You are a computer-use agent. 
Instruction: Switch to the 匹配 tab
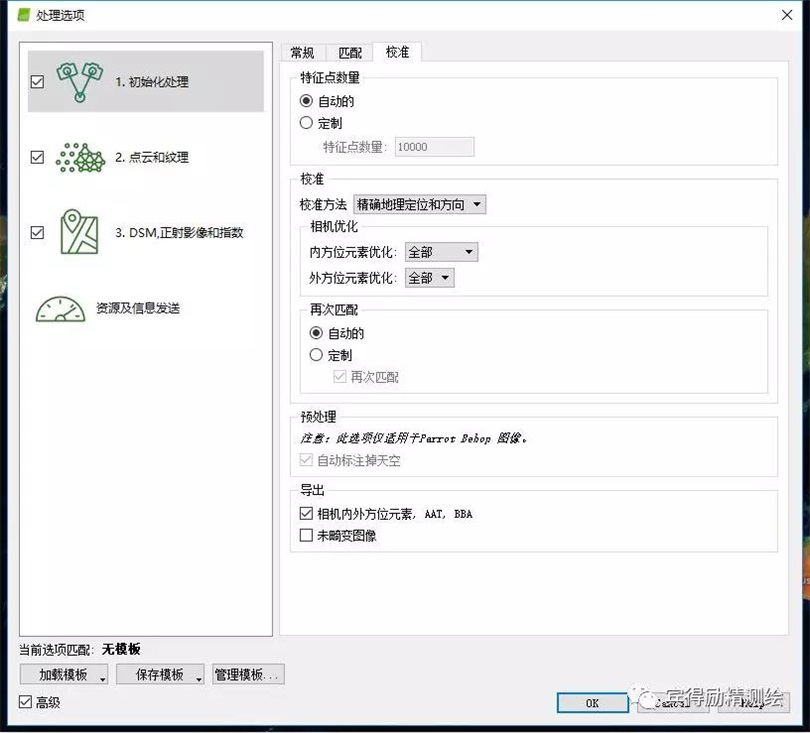(x=350, y=52)
